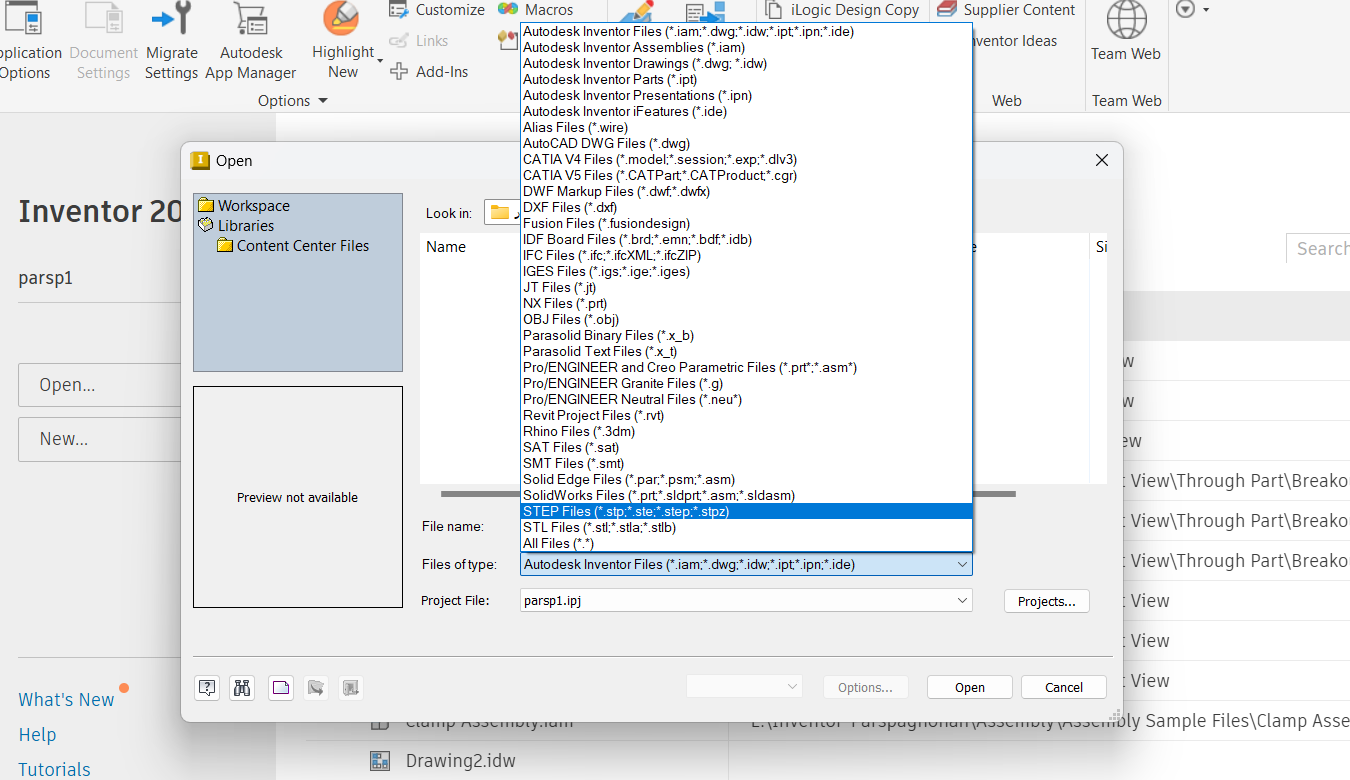Screen dimensions: 1350x780
Task: Choose STEP Files (*.stp;*.ste;*.step;*.stpz) type
Action: coord(746,511)
